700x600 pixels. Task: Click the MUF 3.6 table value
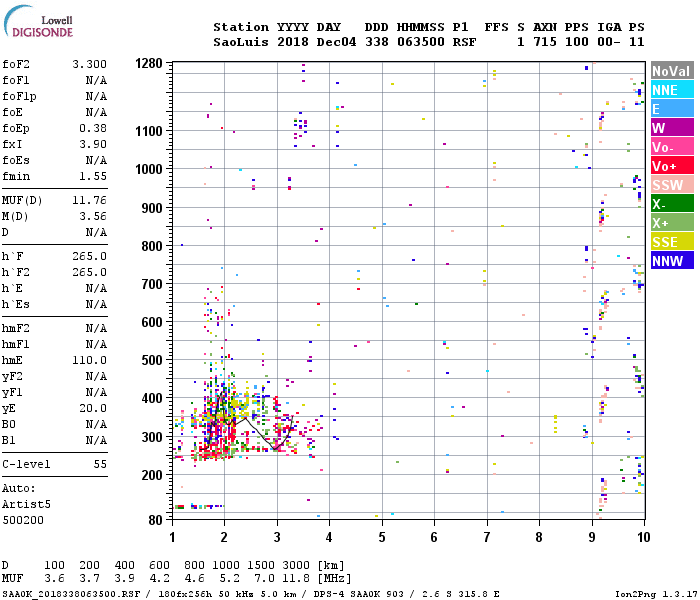pos(54,579)
